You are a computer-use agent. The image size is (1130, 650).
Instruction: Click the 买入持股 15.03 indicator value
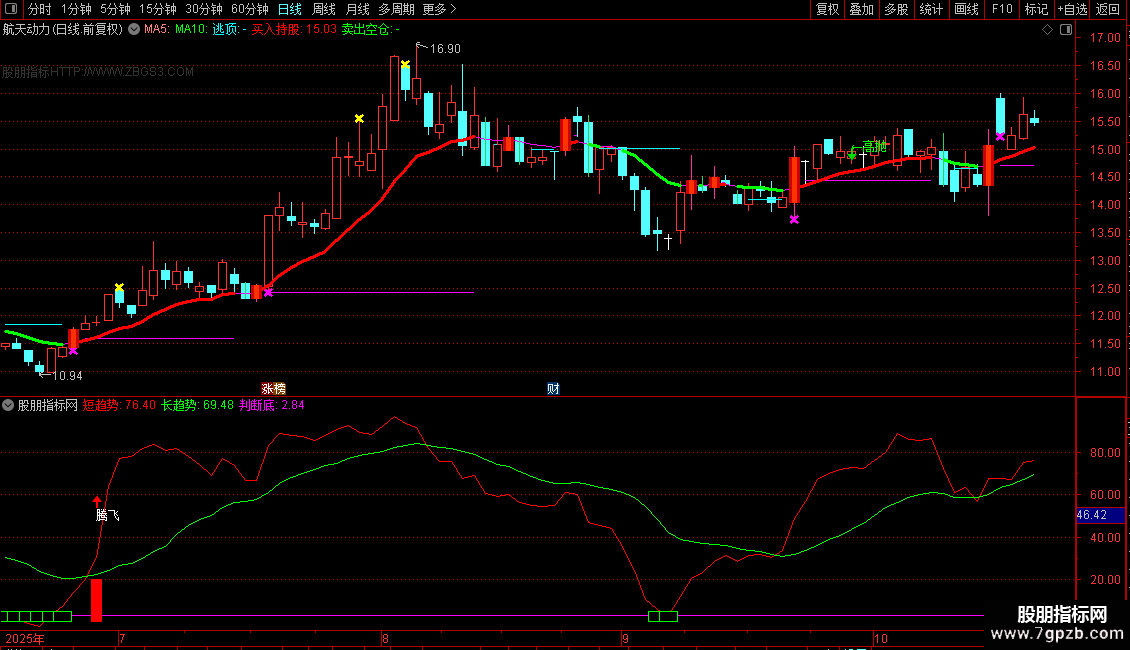tap(293, 30)
